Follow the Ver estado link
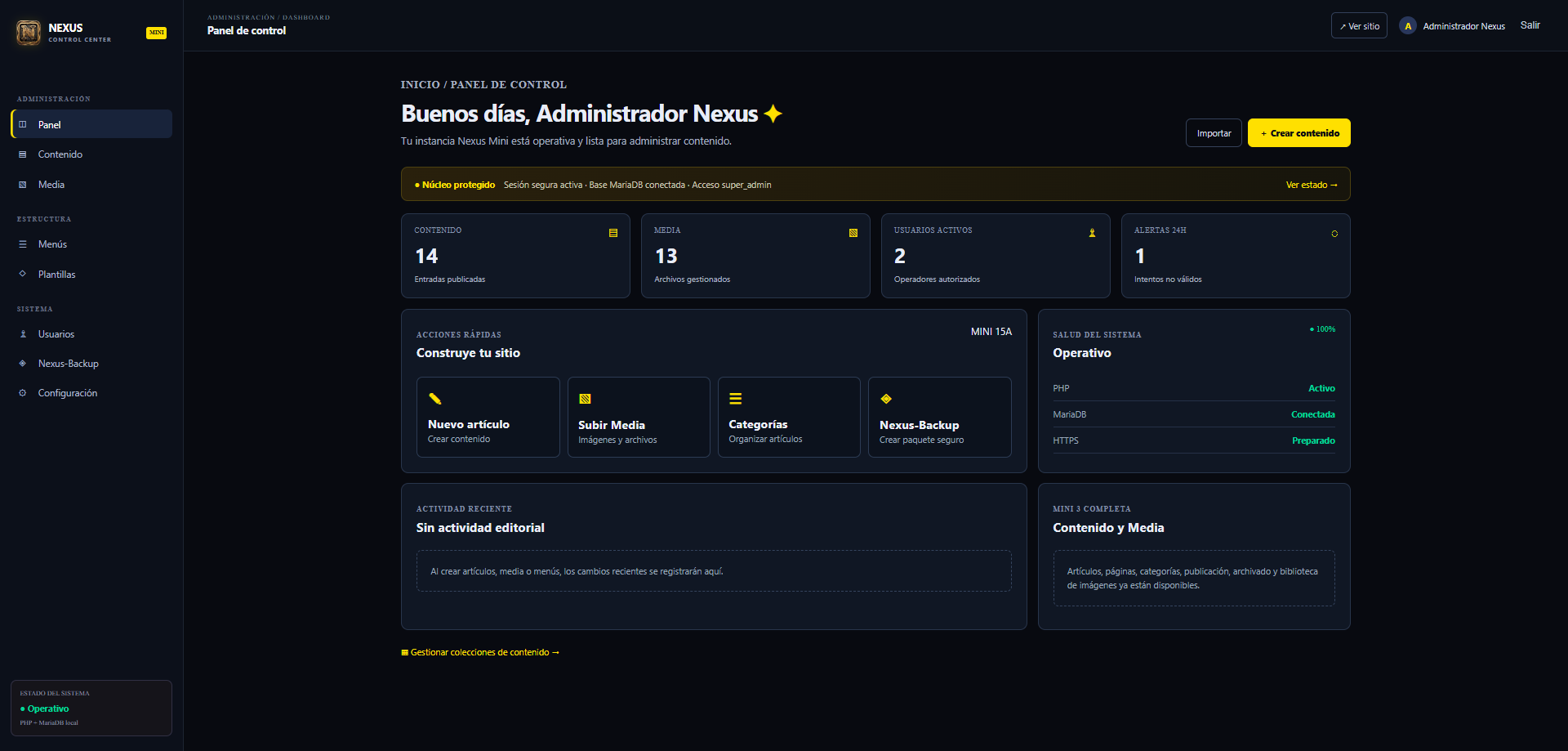The image size is (1568, 751). click(1312, 185)
